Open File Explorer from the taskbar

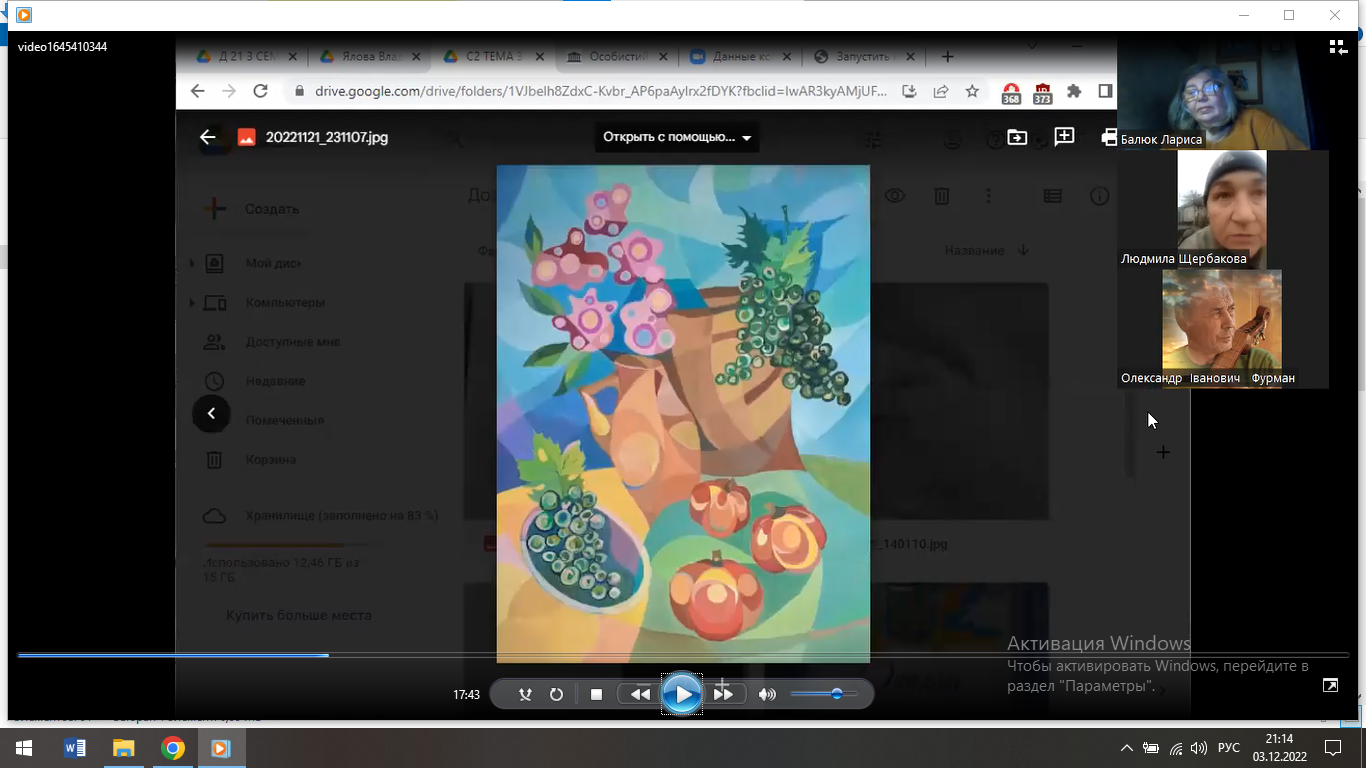click(123, 748)
